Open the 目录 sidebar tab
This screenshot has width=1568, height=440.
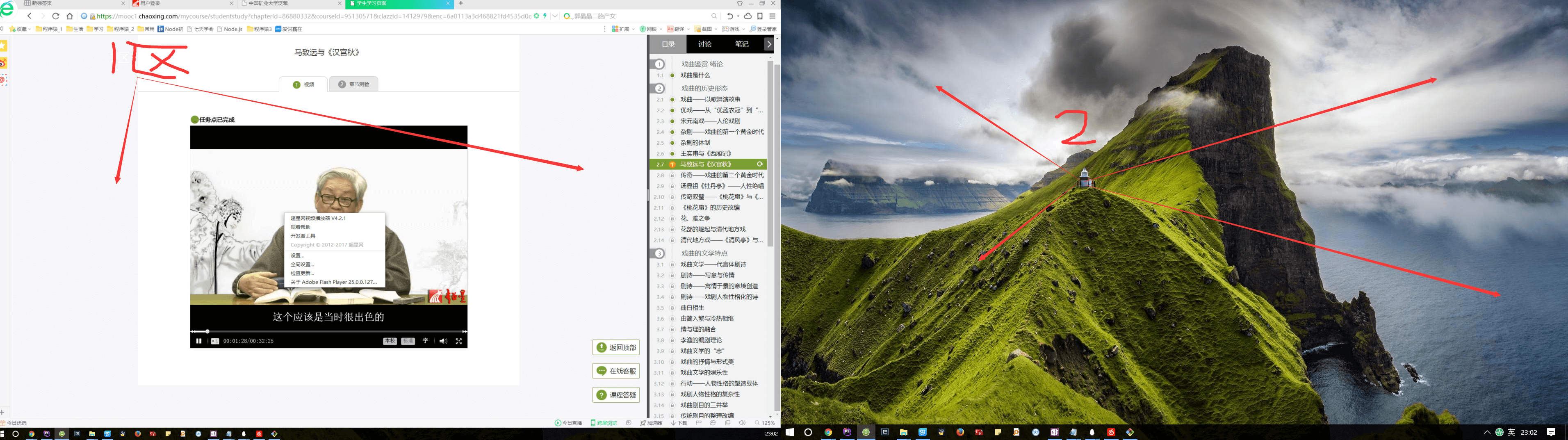click(668, 44)
